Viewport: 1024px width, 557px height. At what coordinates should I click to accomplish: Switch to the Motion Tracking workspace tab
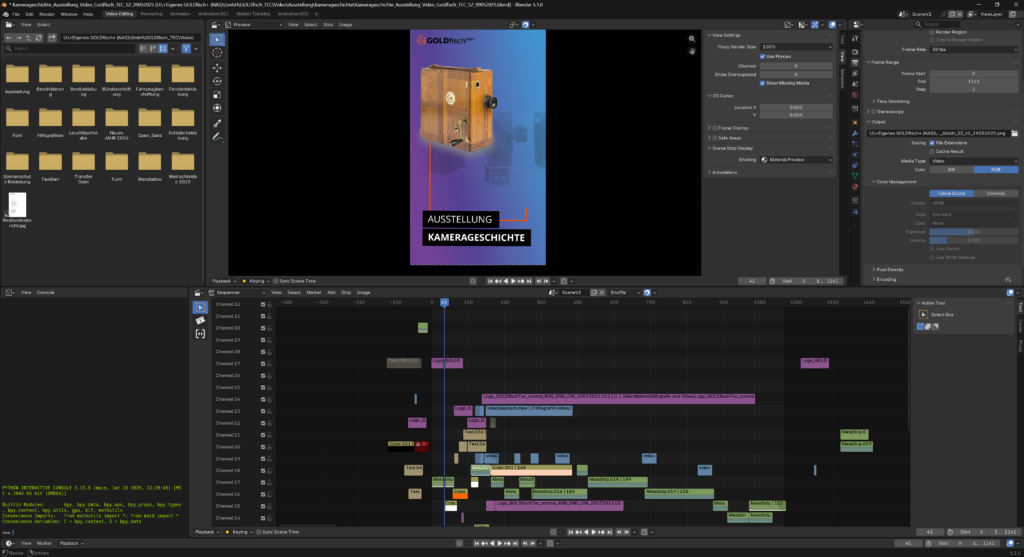point(253,14)
